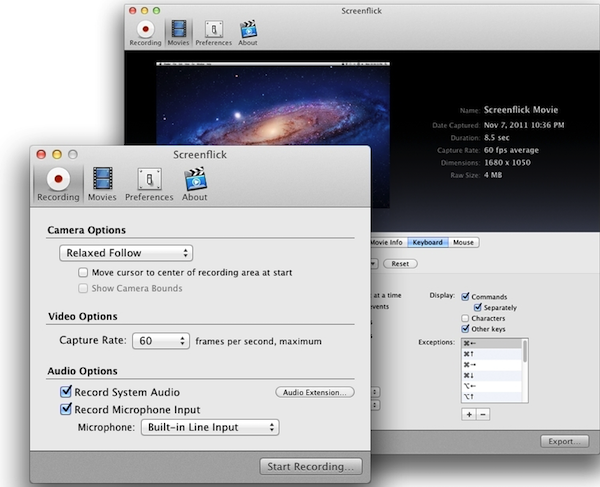
Task: Open Preferences switch icon in front window
Action: click(x=149, y=179)
